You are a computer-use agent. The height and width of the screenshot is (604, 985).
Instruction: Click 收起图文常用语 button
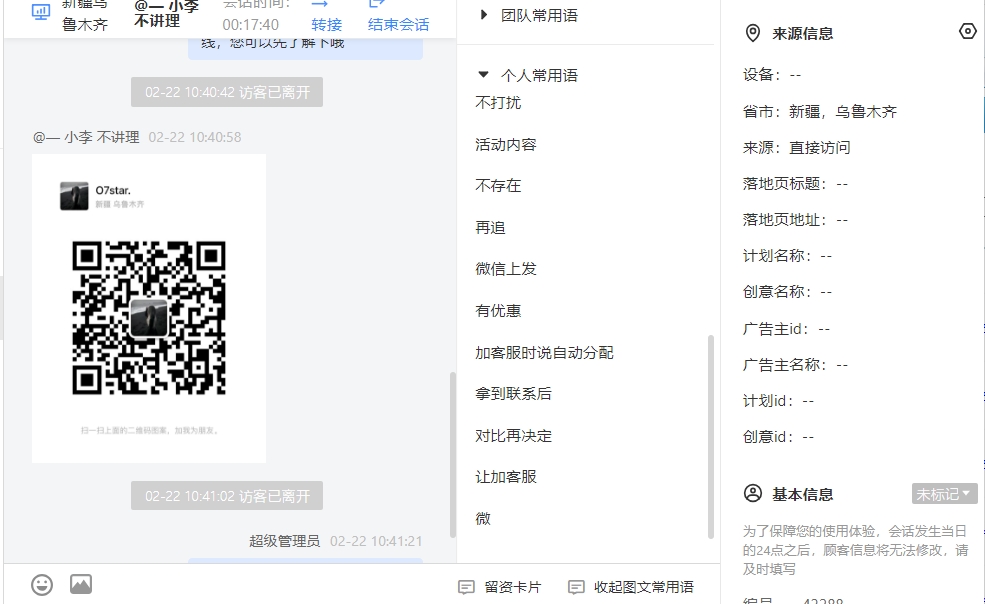631,587
